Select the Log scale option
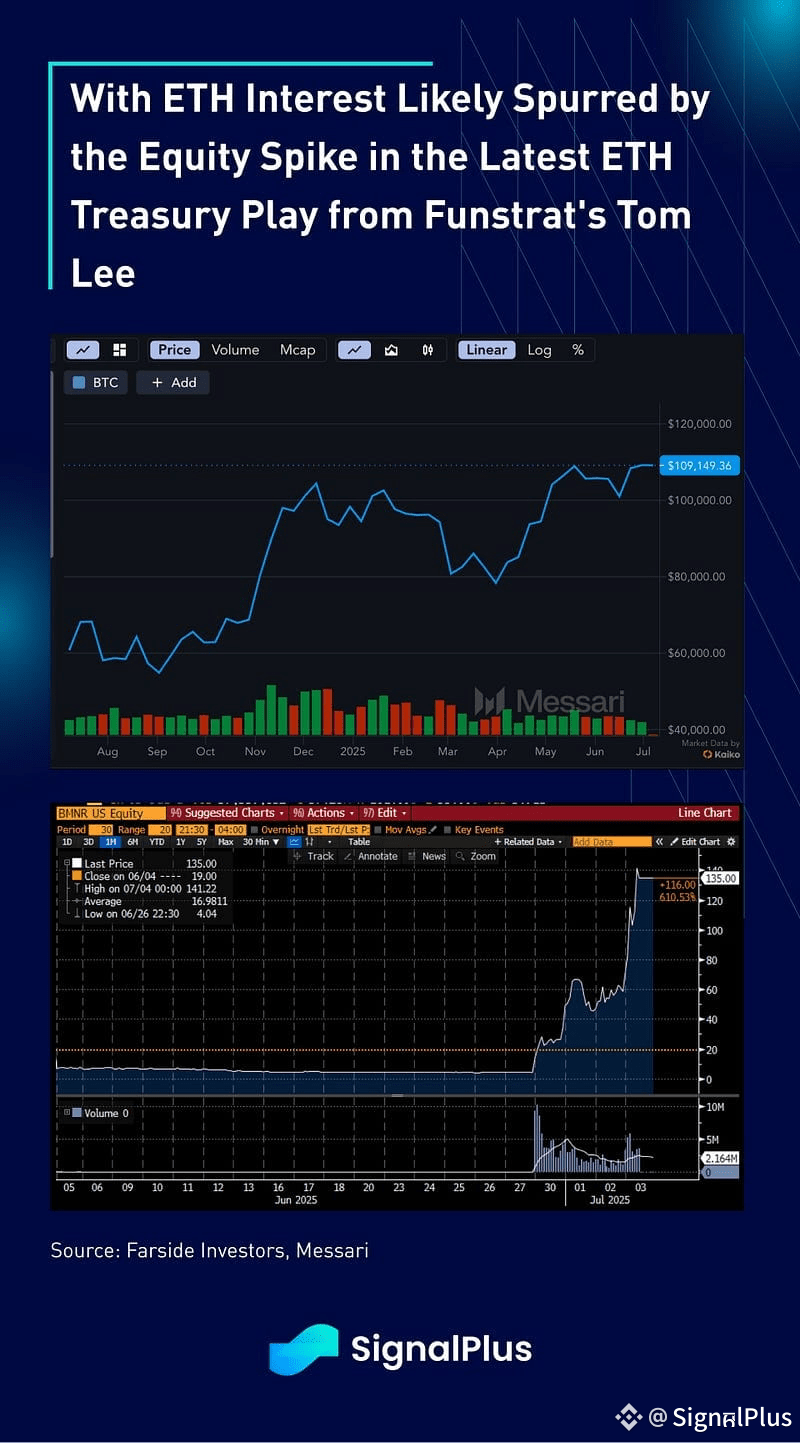The width and height of the screenshot is (800, 1443). click(539, 350)
